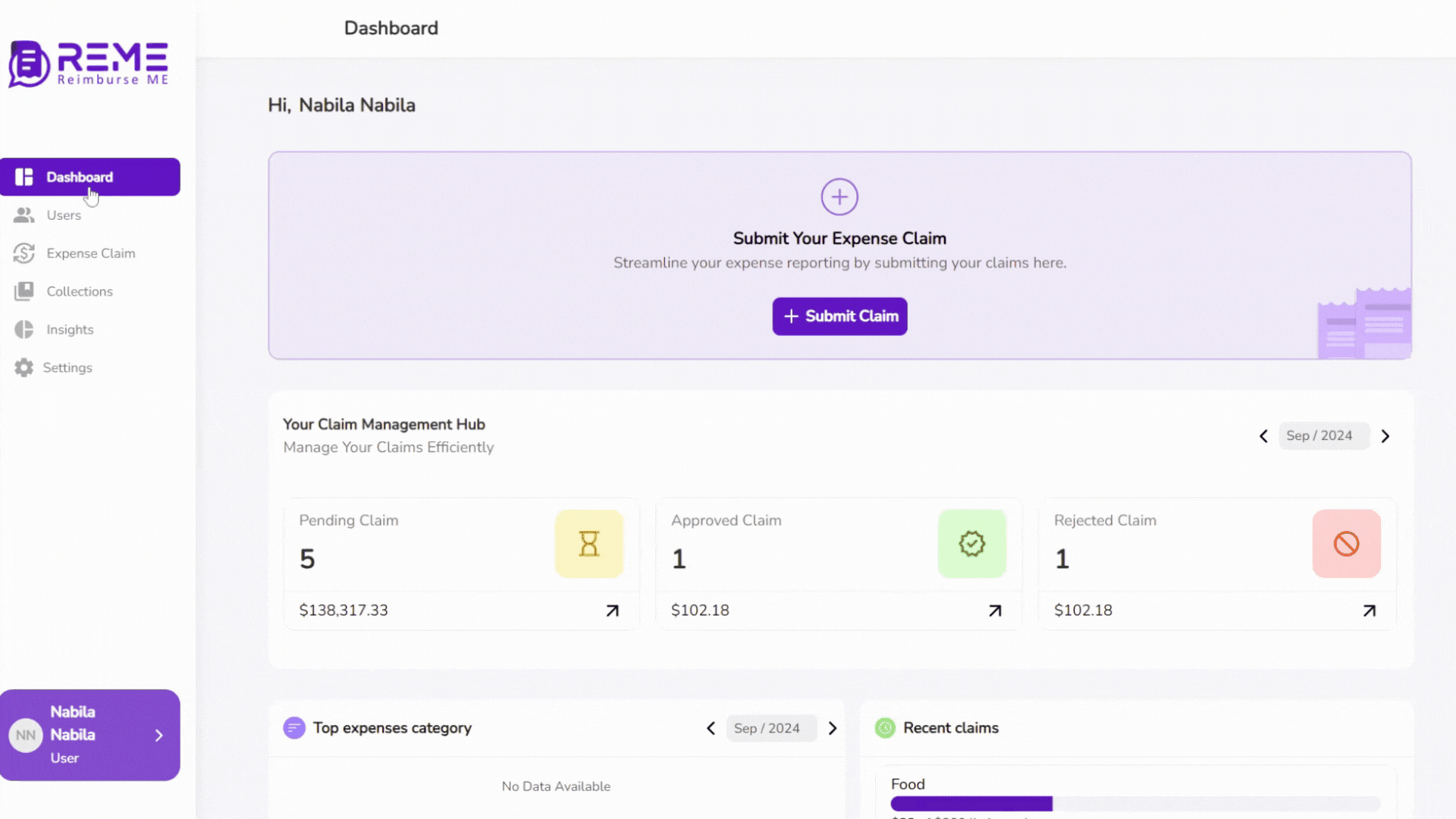Expand the Nabila Nabila profile chevron
The width and height of the screenshot is (1456, 819).
159,736
